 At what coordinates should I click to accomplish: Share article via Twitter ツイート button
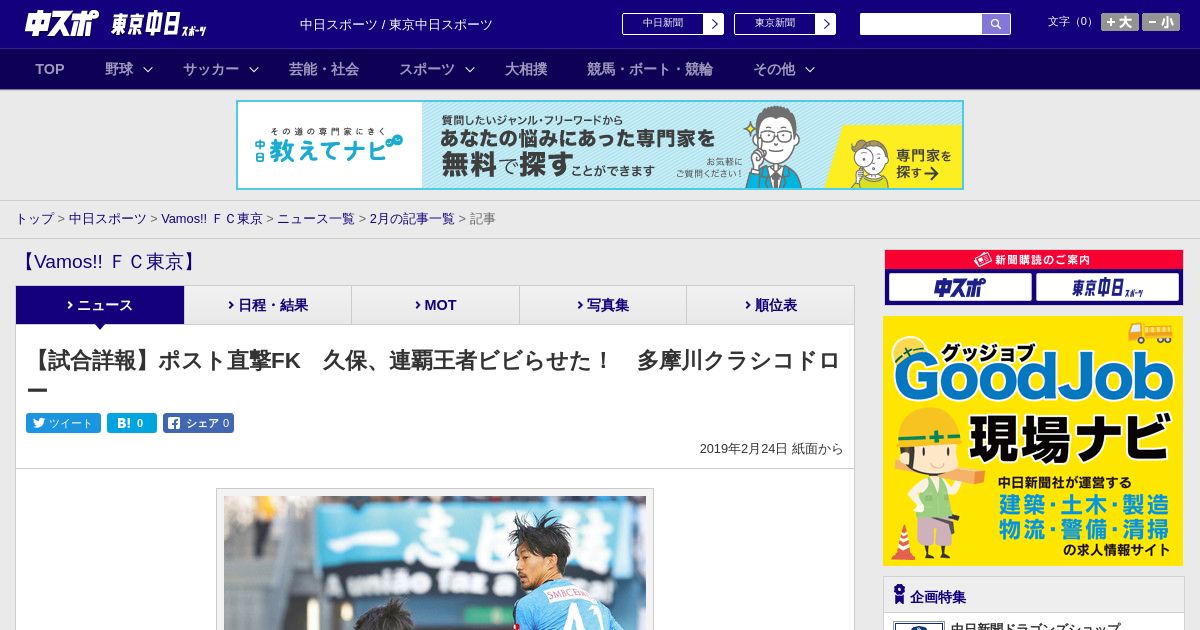[x=63, y=423]
